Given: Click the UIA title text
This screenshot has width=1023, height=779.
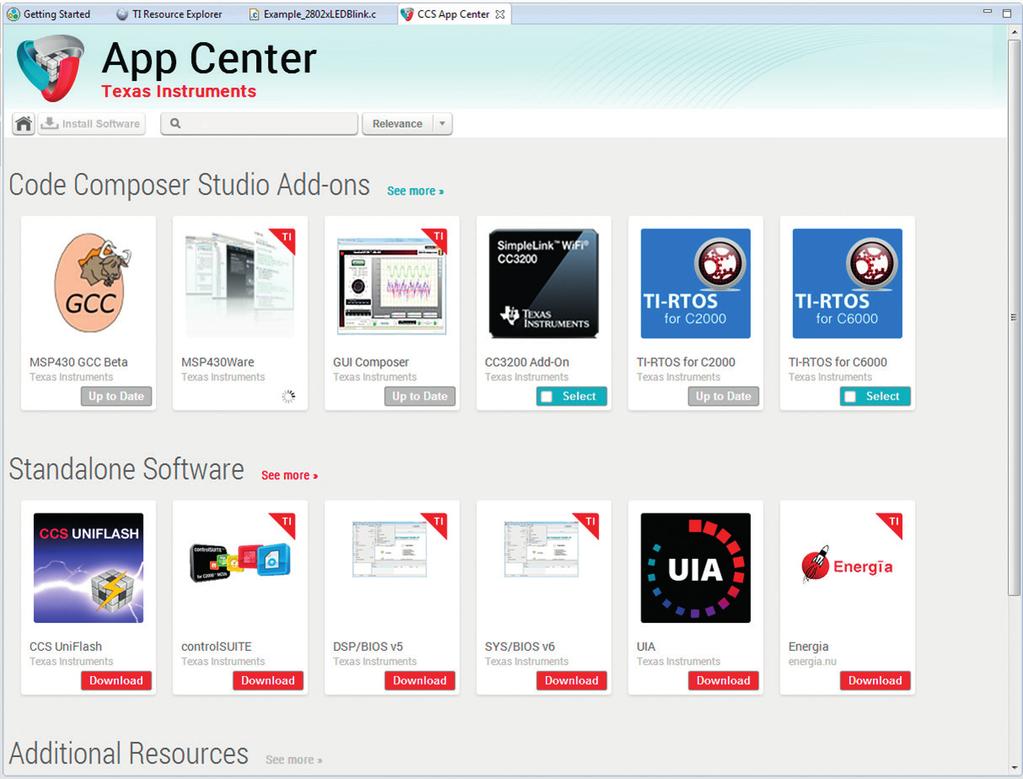Looking at the screenshot, I should click(646, 647).
